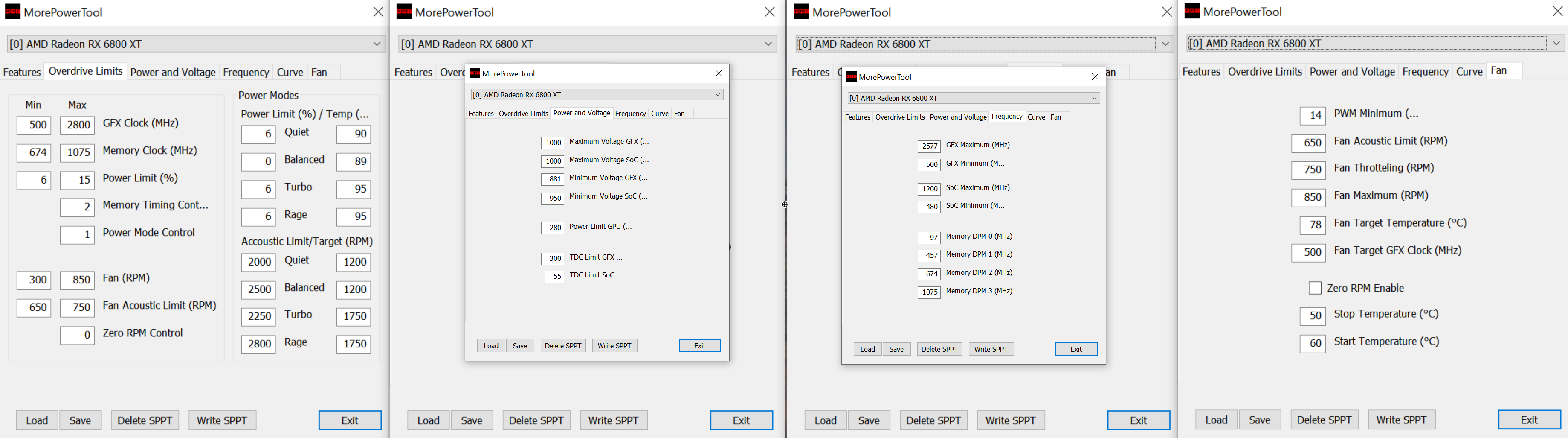
Task: Click Save in the Fan tab window
Action: pos(1259,420)
